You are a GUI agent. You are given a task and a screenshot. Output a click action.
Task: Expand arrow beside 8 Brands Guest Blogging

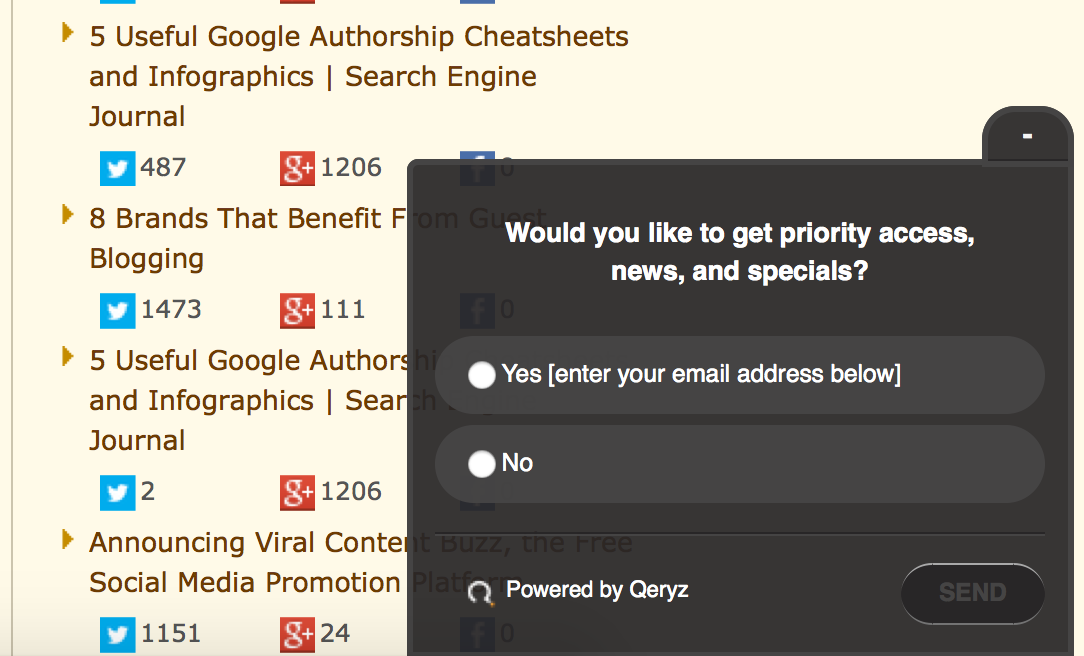coord(68,214)
